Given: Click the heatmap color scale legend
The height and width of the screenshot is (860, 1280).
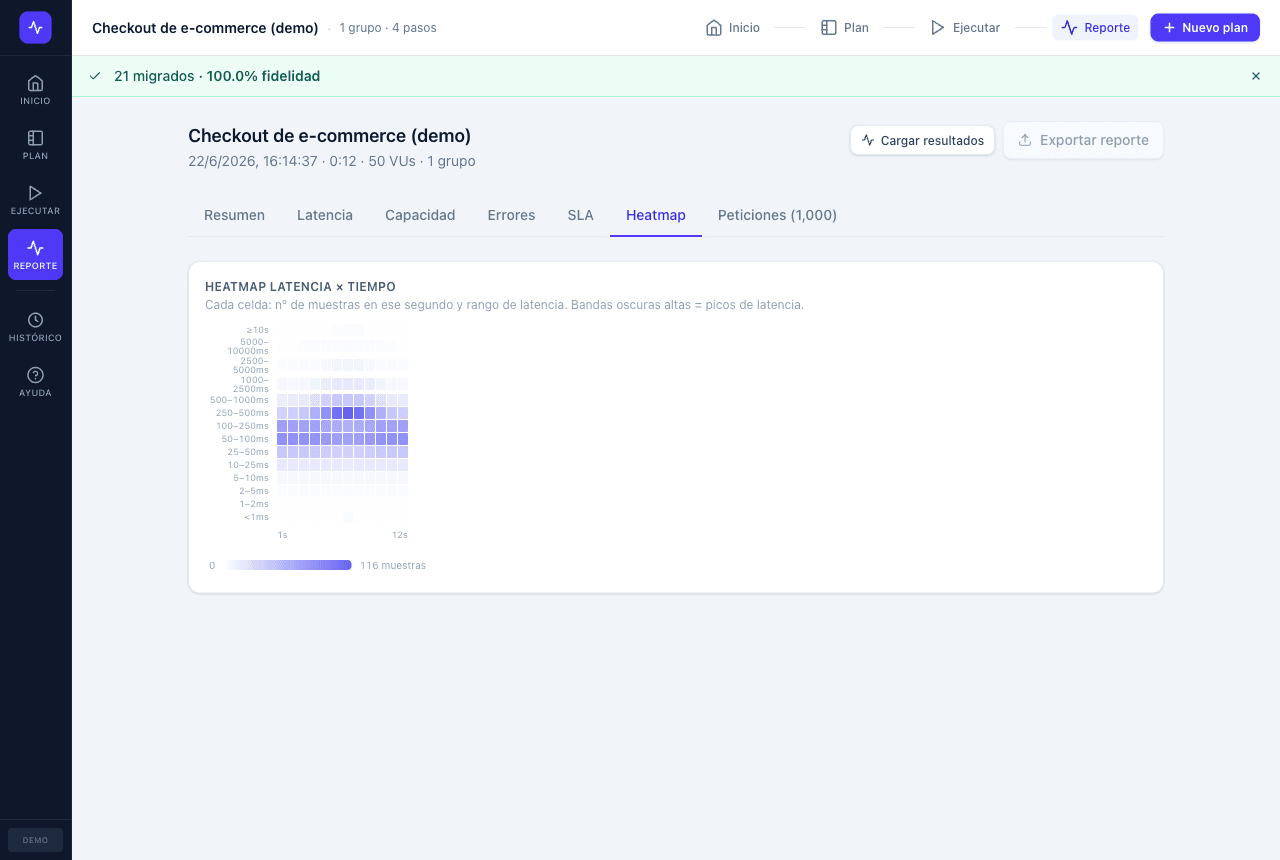Looking at the screenshot, I should [288, 565].
